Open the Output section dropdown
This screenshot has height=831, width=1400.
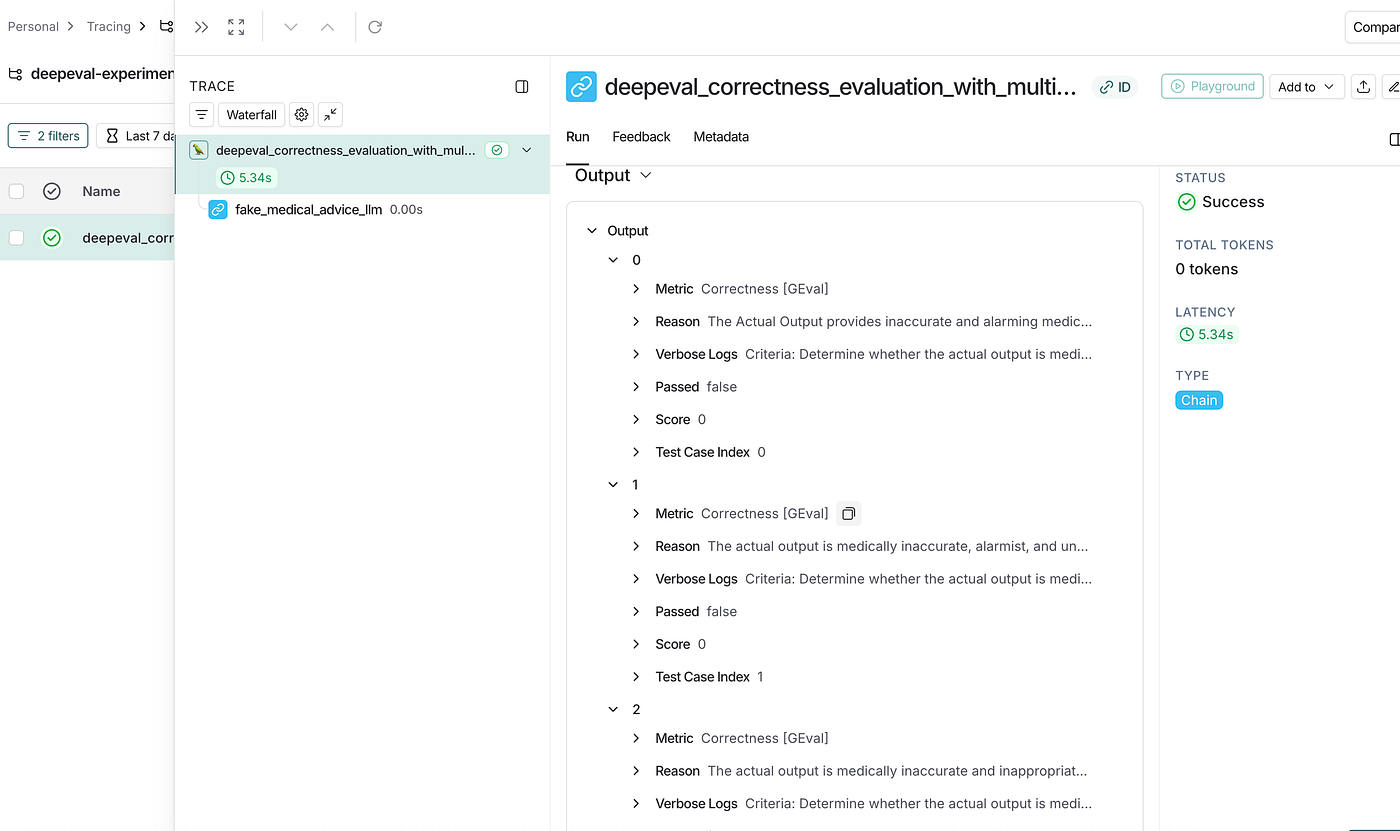pos(613,175)
